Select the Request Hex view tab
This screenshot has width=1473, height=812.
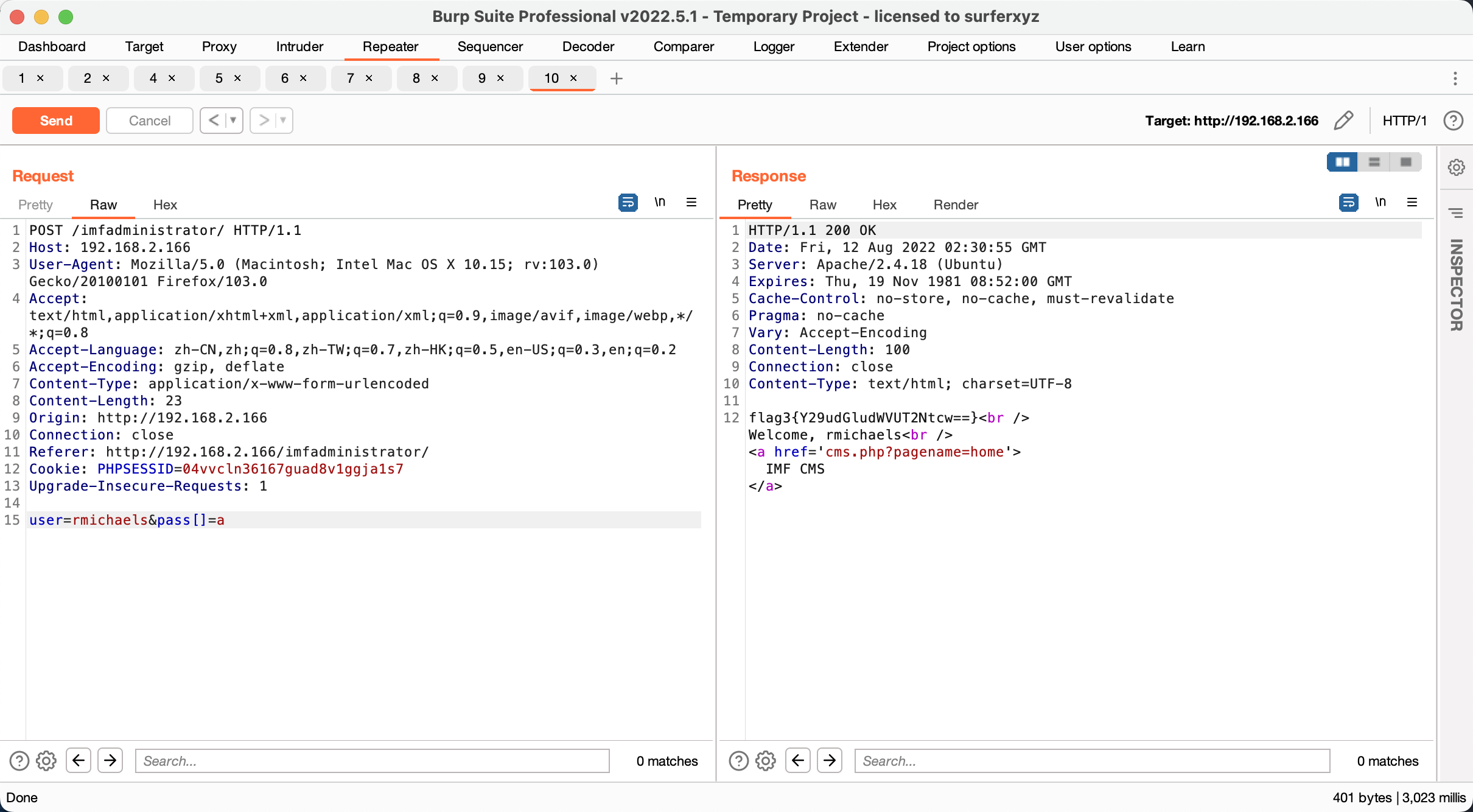[165, 205]
